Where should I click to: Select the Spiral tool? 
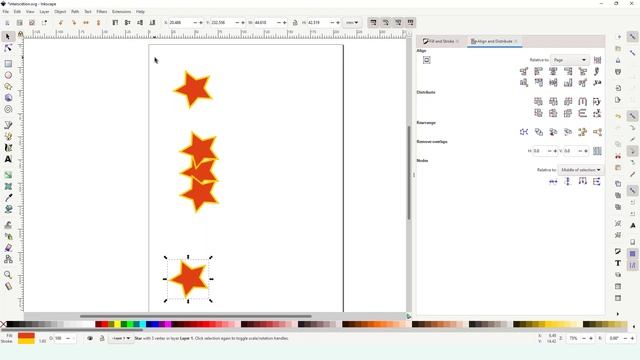pyautogui.click(x=8, y=109)
